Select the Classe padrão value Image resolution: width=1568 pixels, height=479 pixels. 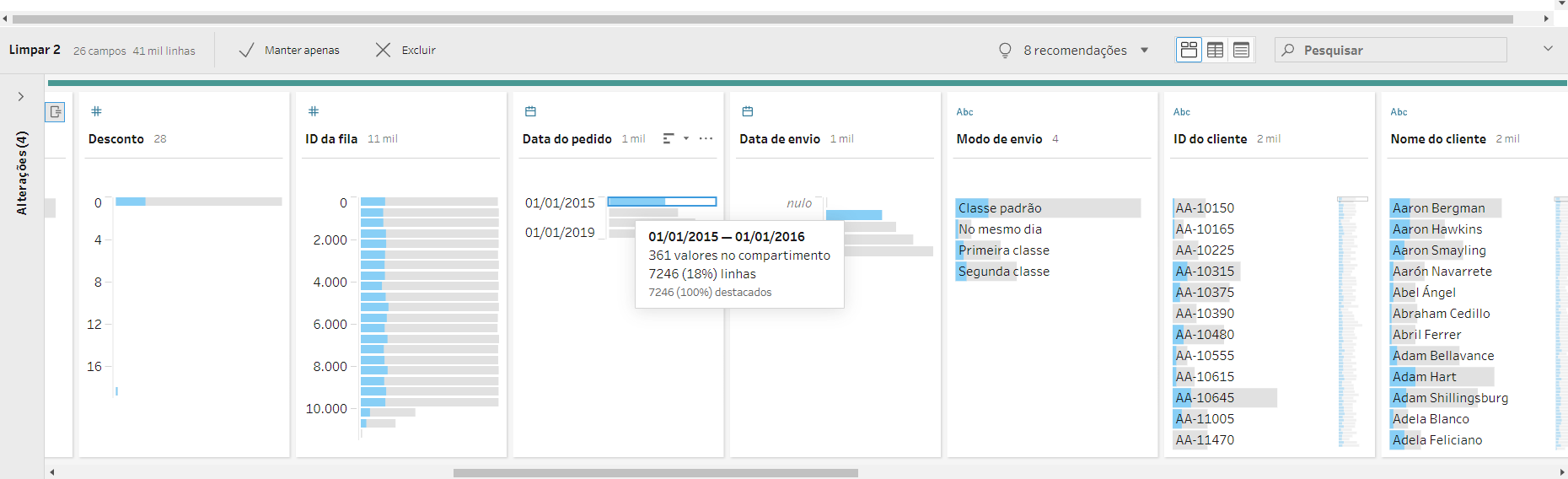1048,208
